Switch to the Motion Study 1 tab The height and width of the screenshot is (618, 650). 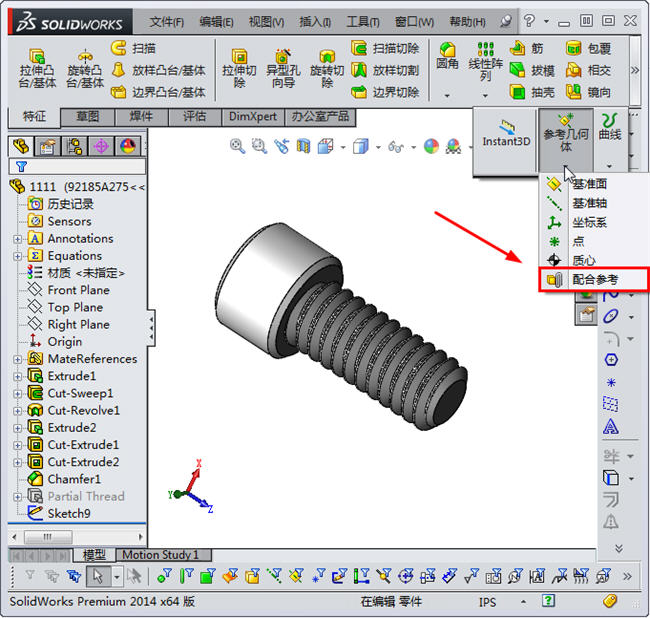[x=160, y=555]
